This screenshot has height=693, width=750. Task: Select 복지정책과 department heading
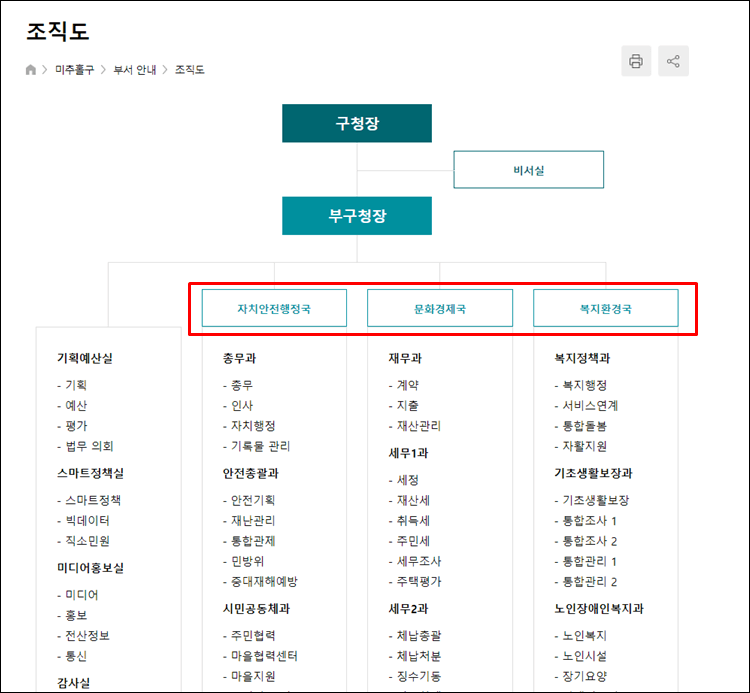coord(582,358)
